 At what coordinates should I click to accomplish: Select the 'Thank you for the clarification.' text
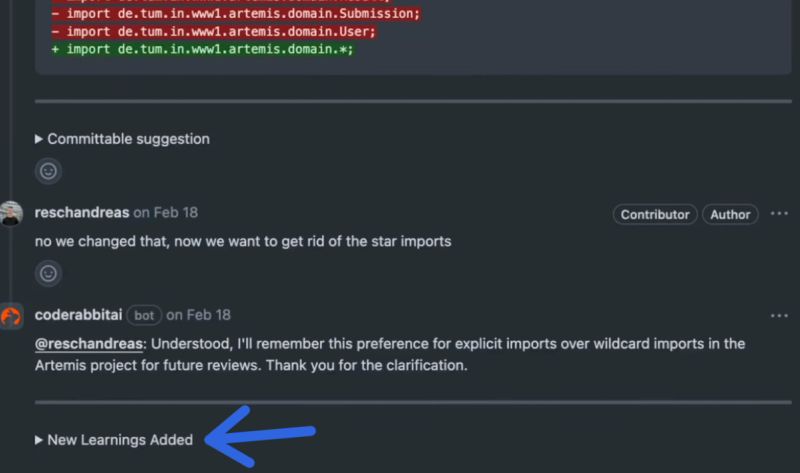coord(367,365)
